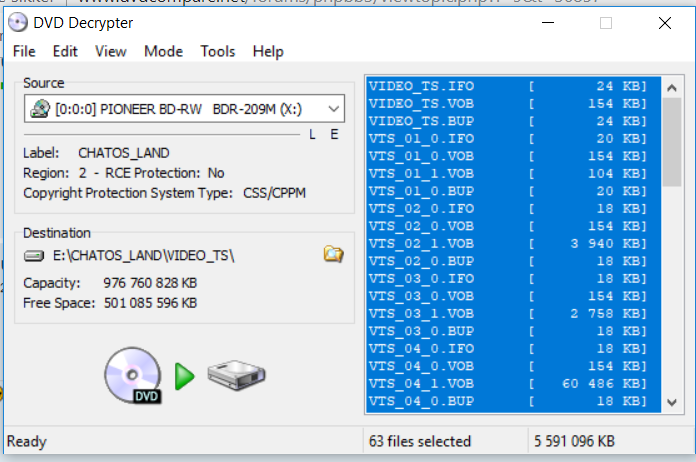
Task: Select VTS_02_1.VOB in file list
Action: [x=514, y=244]
